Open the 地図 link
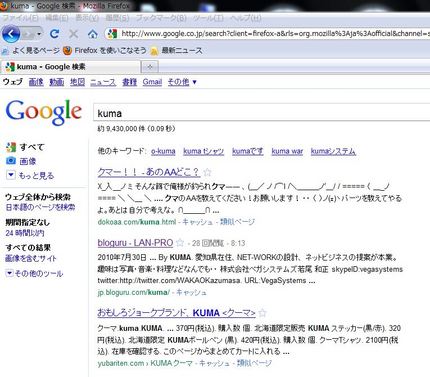The height and width of the screenshot is (377, 430). pos(77,82)
